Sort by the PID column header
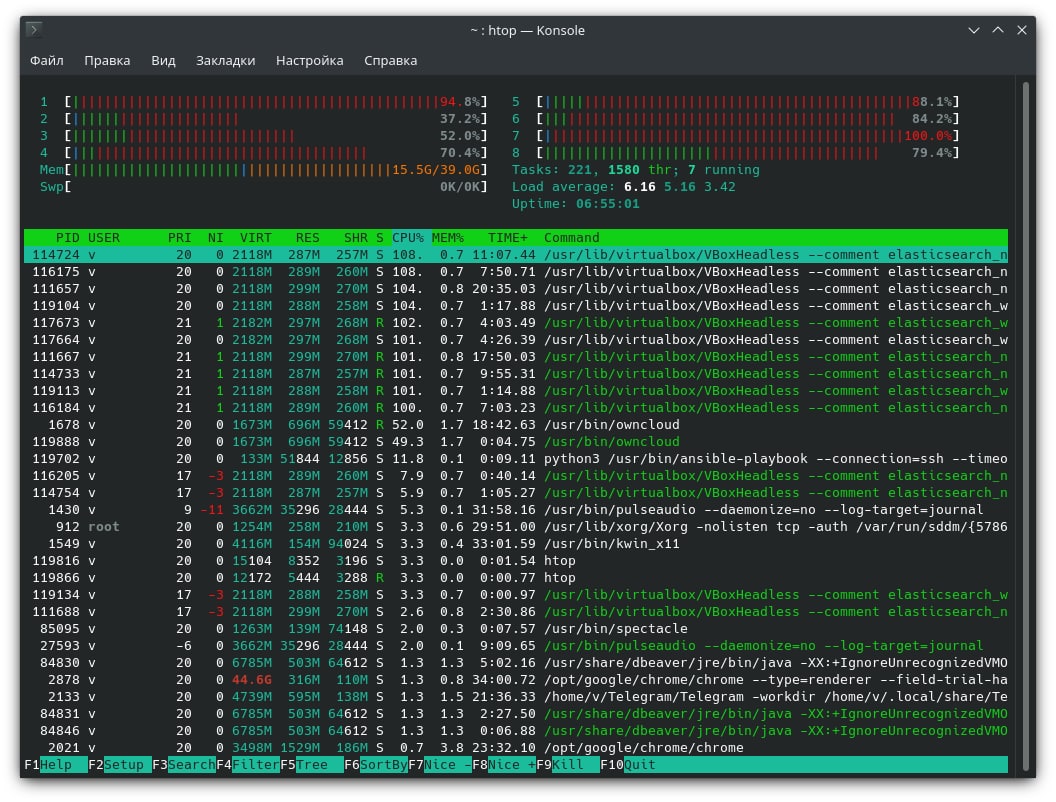The width and height of the screenshot is (1056, 802). 67,238
